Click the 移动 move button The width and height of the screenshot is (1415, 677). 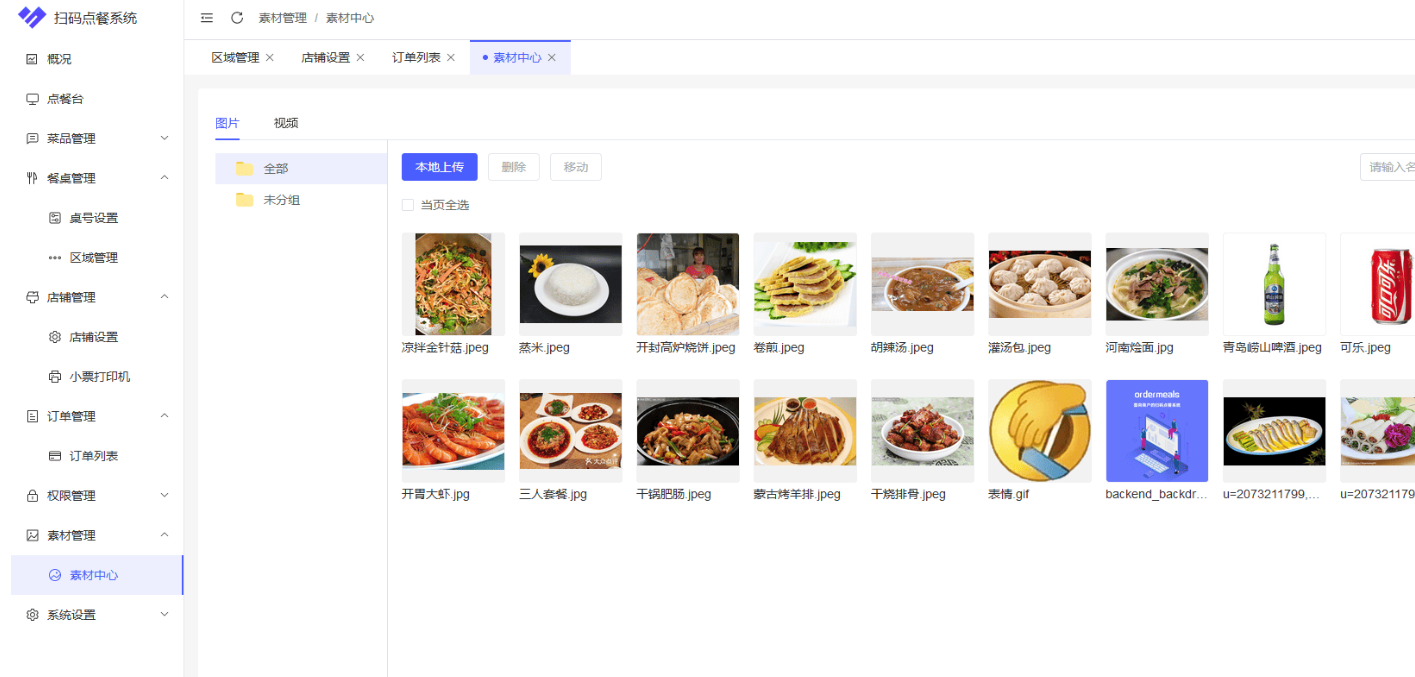tap(576, 166)
